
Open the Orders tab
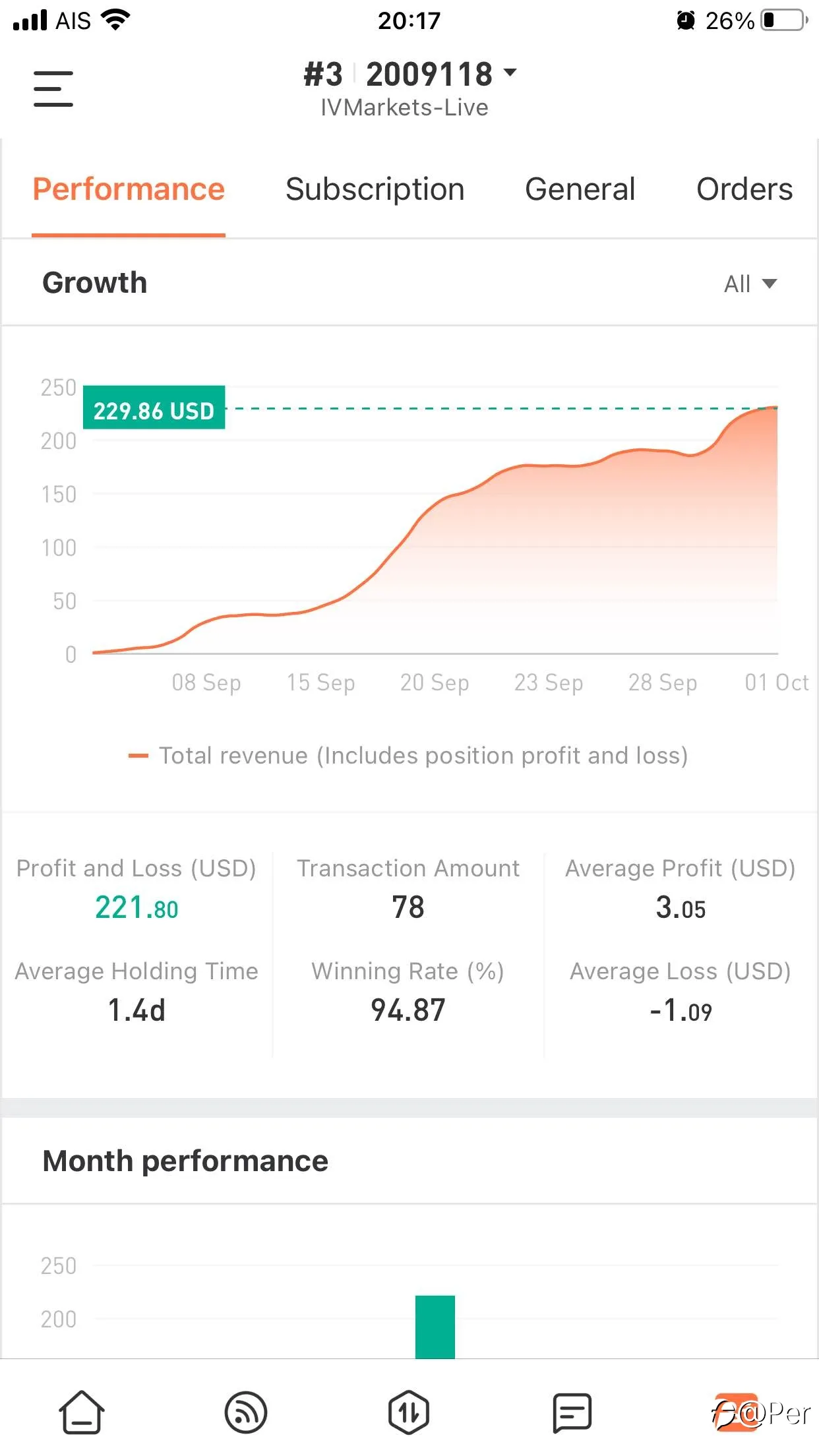coord(744,189)
